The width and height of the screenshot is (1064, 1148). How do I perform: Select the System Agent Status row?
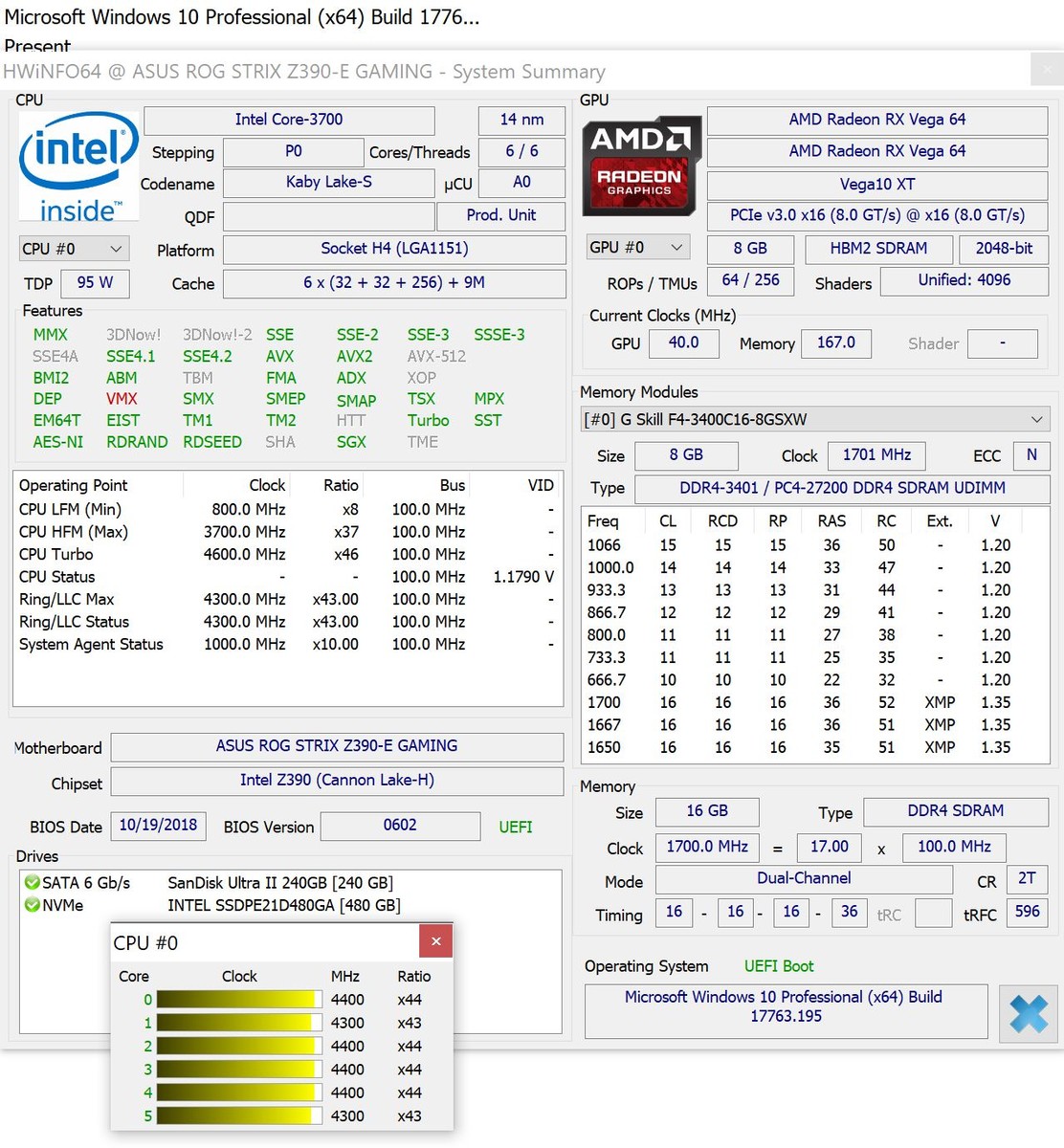287,645
